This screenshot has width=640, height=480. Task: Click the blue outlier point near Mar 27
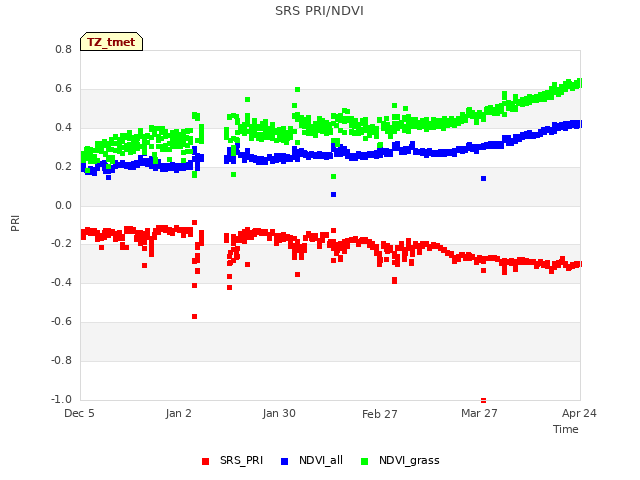pyautogui.click(x=483, y=178)
